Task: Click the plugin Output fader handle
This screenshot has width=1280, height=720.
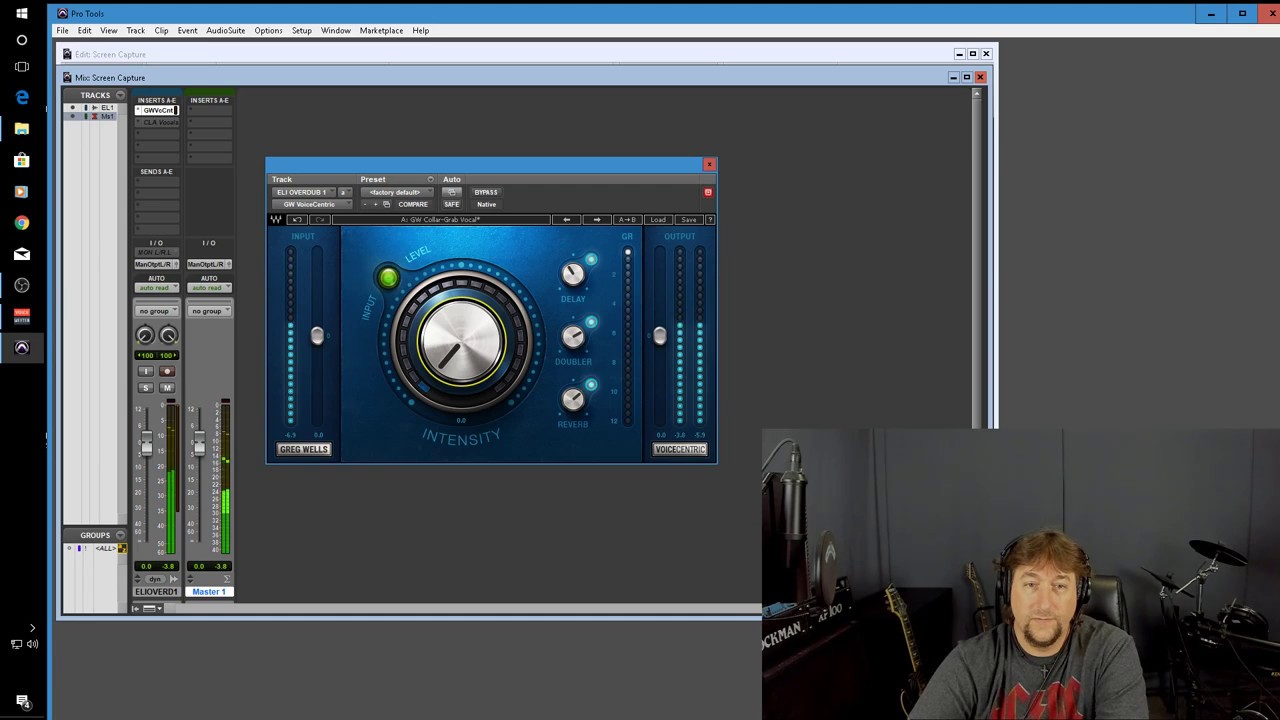Action: [660, 336]
